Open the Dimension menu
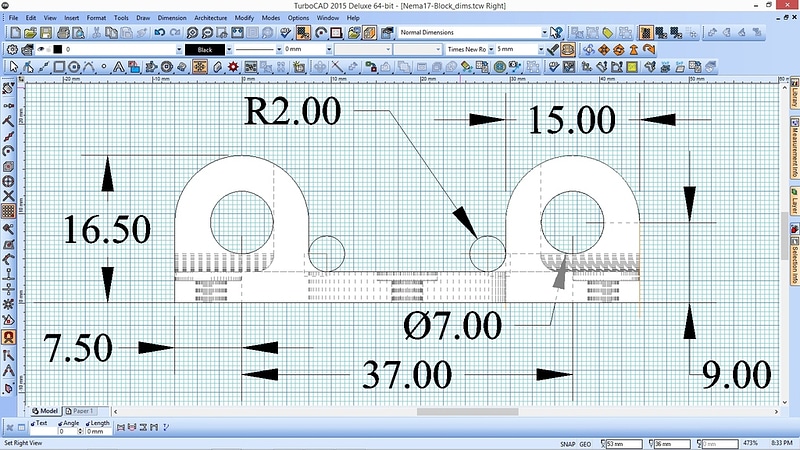This screenshot has height=450, width=800. 172,18
